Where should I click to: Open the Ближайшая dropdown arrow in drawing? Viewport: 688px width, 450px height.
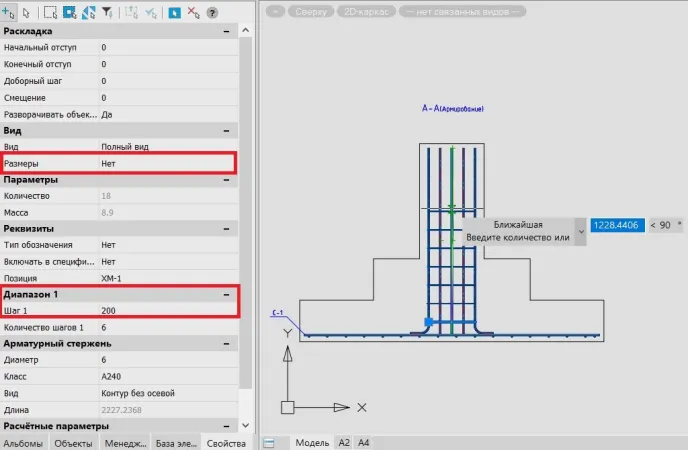pyautogui.click(x=581, y=232)
